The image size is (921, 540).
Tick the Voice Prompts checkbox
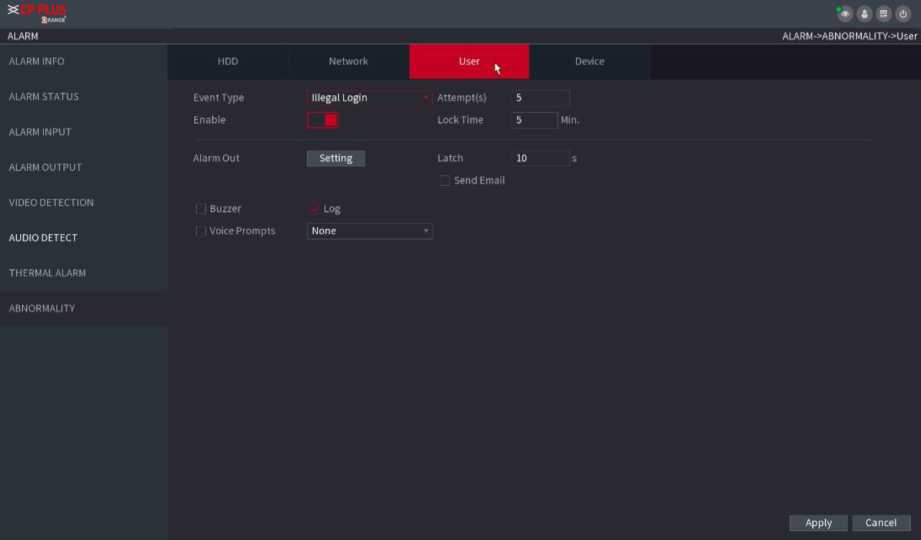tap(201, 231)
